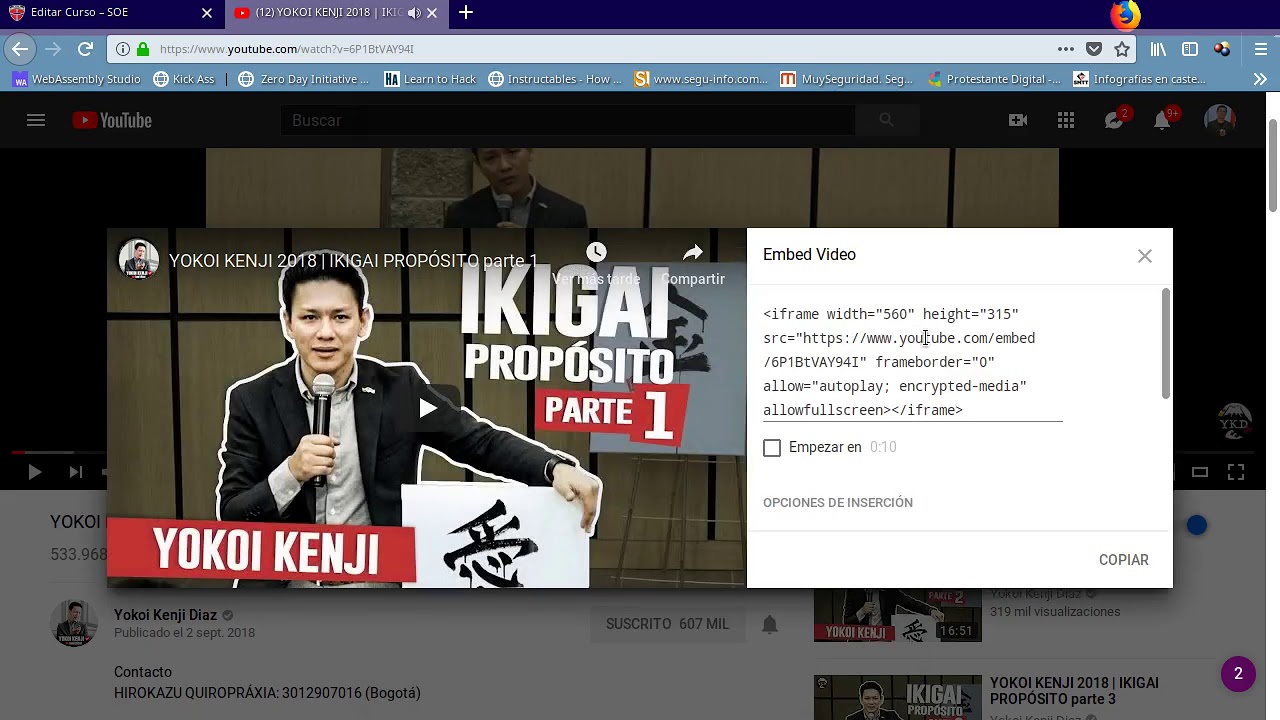Viewport: 1280px width, 720px height.
Task: Open the Kick Ass bookmark
Action: [184, 79]
